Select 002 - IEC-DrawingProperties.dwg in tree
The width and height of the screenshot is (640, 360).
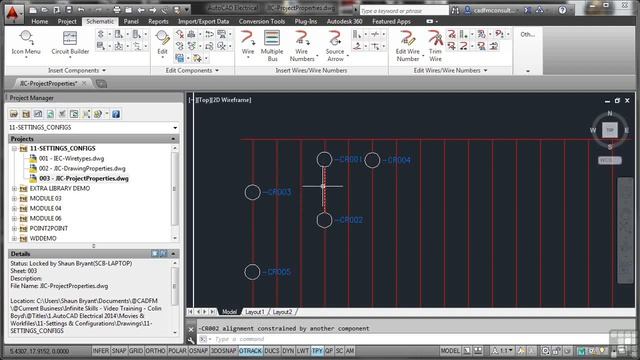[x=82, y=169]
